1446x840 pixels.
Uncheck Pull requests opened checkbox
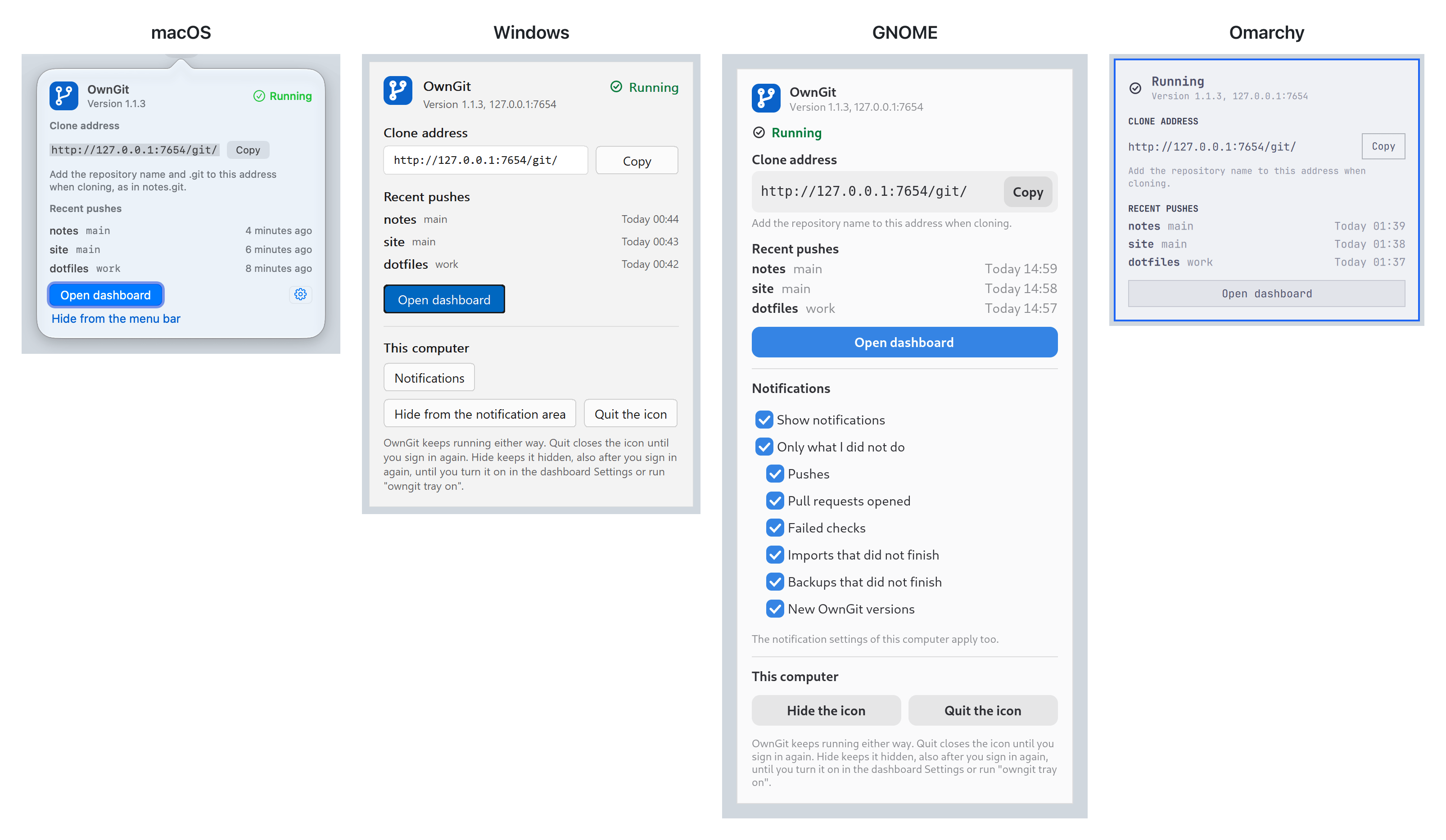[x=775, y=500]
